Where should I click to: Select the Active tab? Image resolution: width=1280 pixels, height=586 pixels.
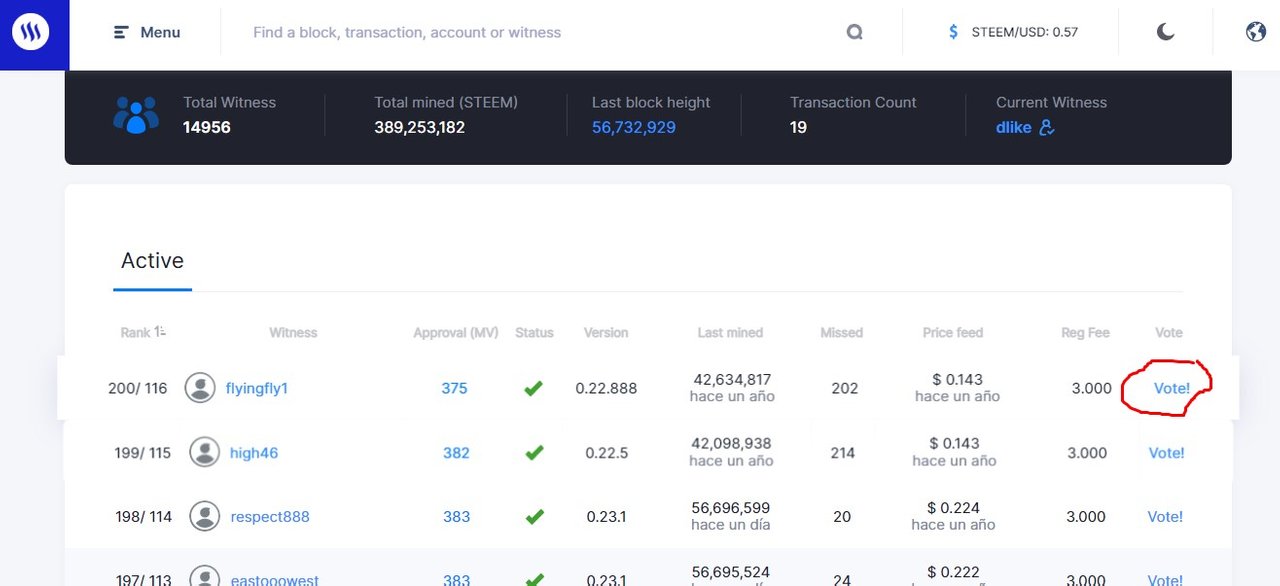(x=152, y=261)
